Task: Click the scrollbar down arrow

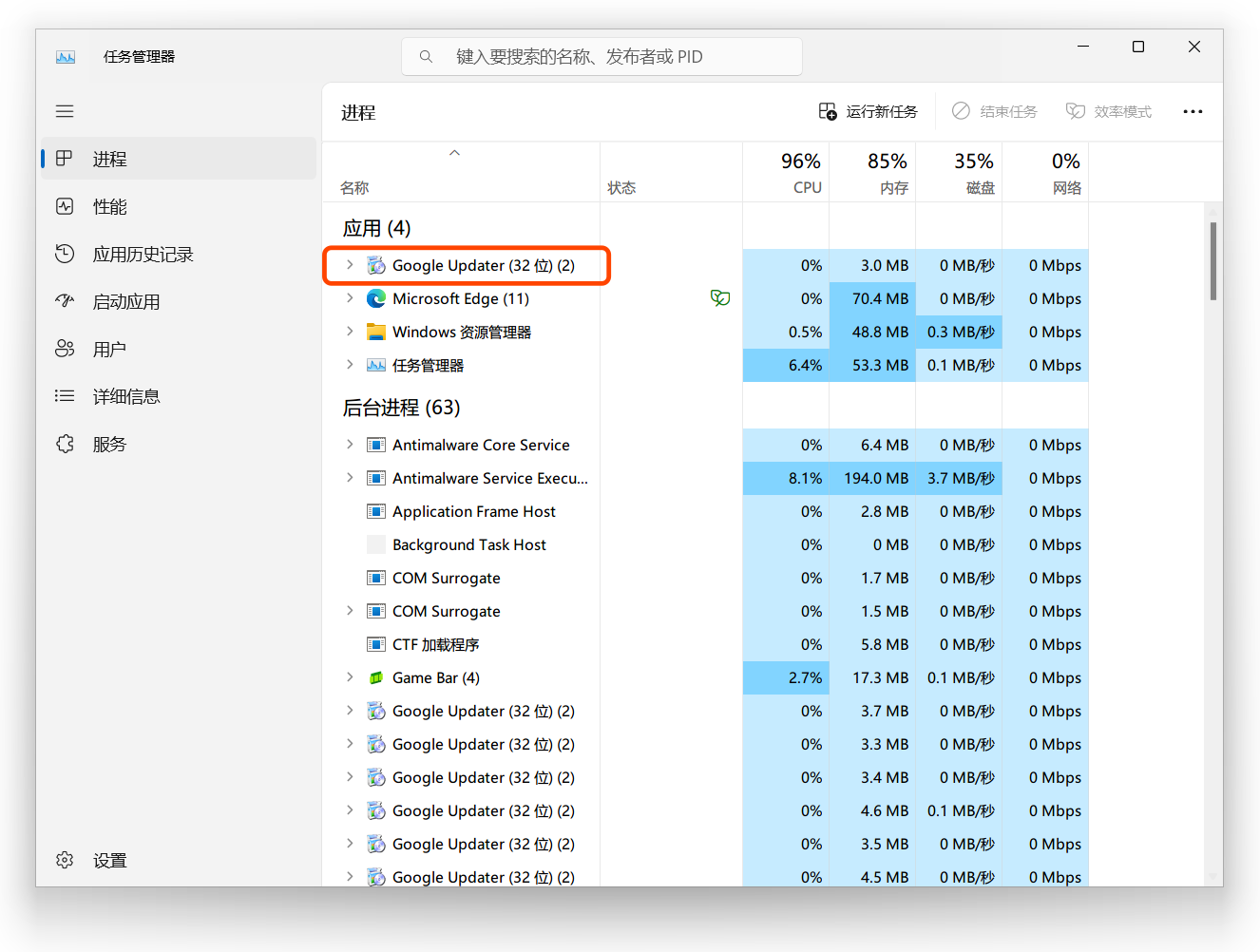Action: [x=1213, y=877]
